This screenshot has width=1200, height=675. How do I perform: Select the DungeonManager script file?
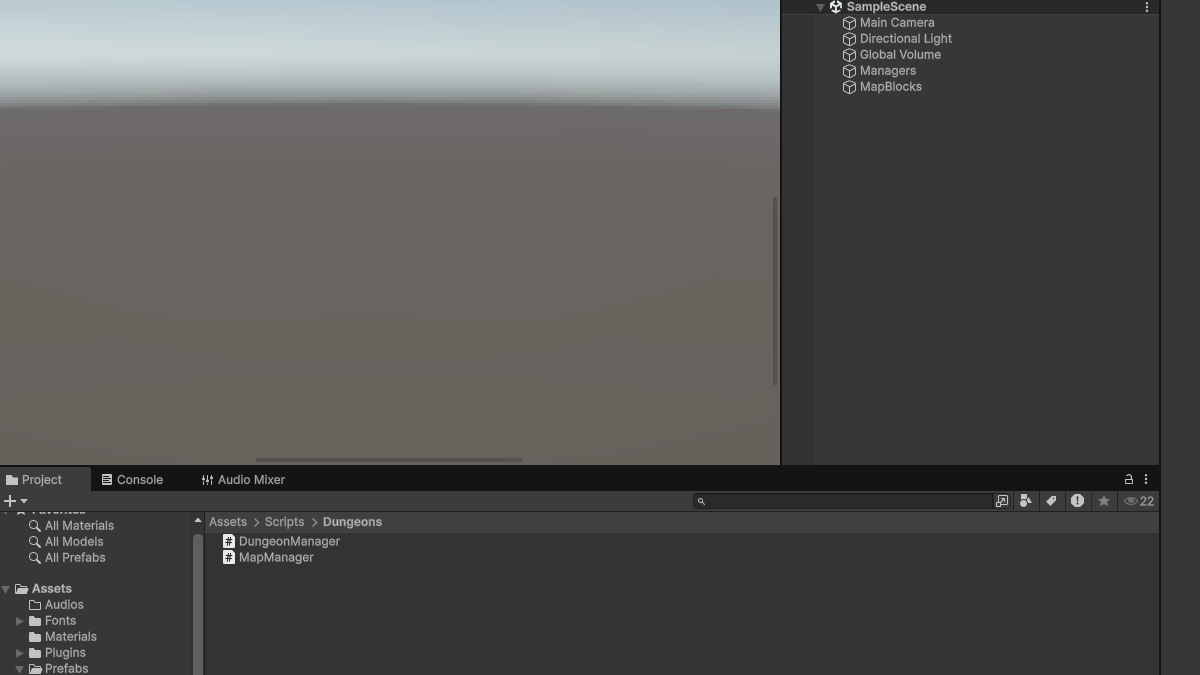[289, 541]
